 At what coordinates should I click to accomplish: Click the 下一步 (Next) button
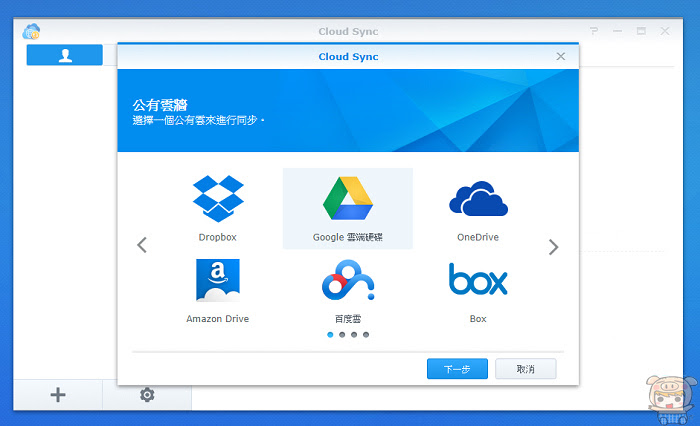coord(457,369)
